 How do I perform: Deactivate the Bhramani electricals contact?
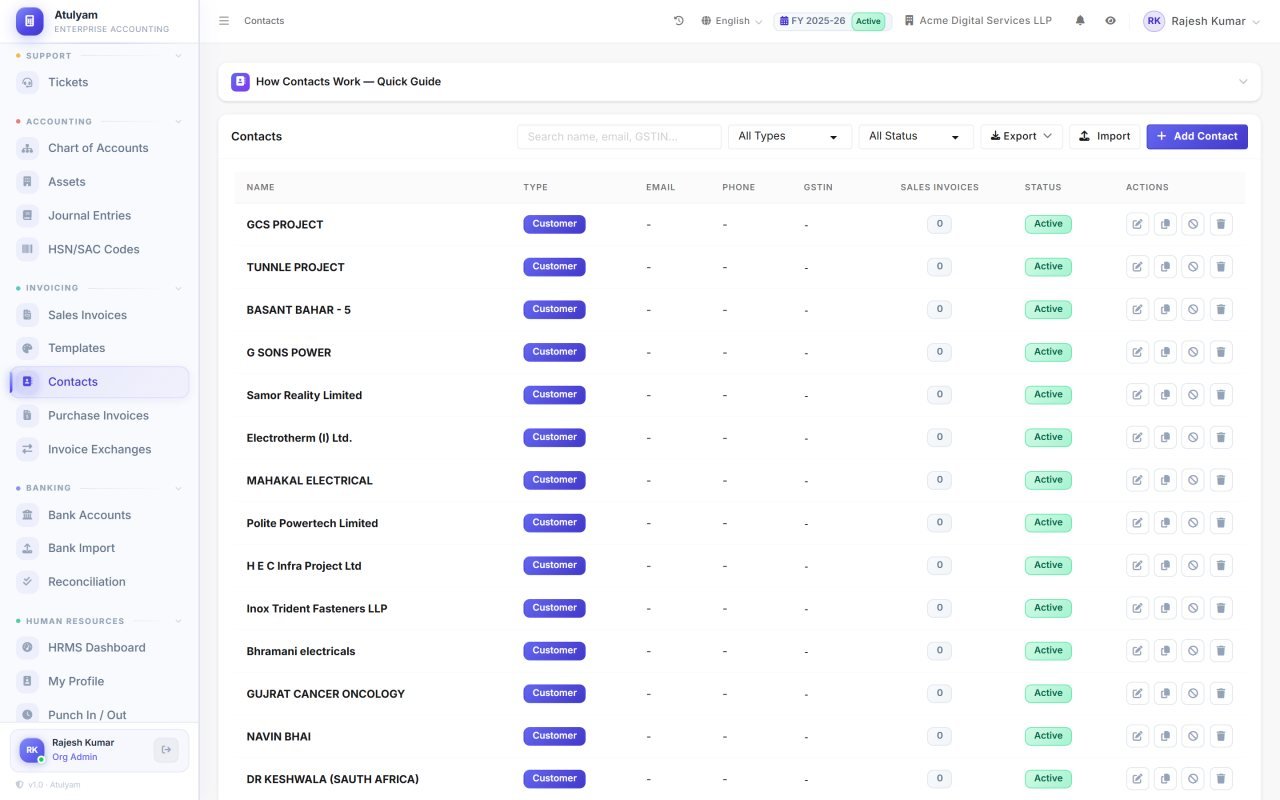[x=1193, y=651]
